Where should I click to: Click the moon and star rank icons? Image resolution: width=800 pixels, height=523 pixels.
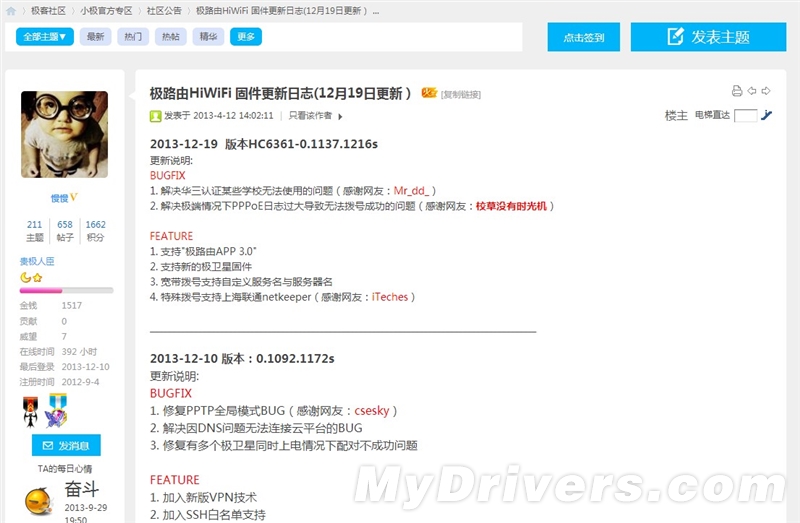(31, 278)
